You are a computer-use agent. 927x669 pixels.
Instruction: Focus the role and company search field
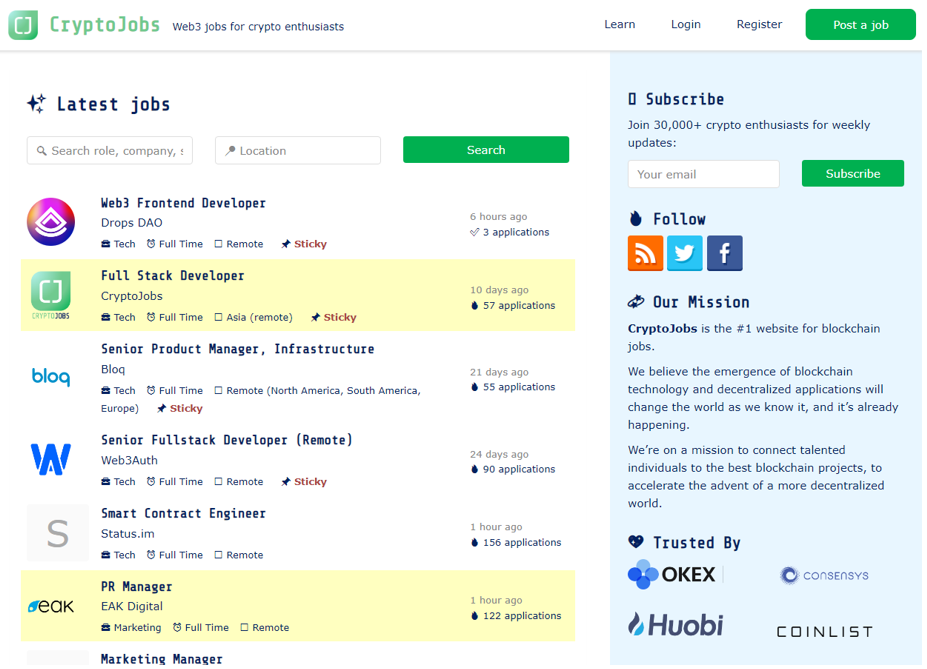(x=109, y=151)
